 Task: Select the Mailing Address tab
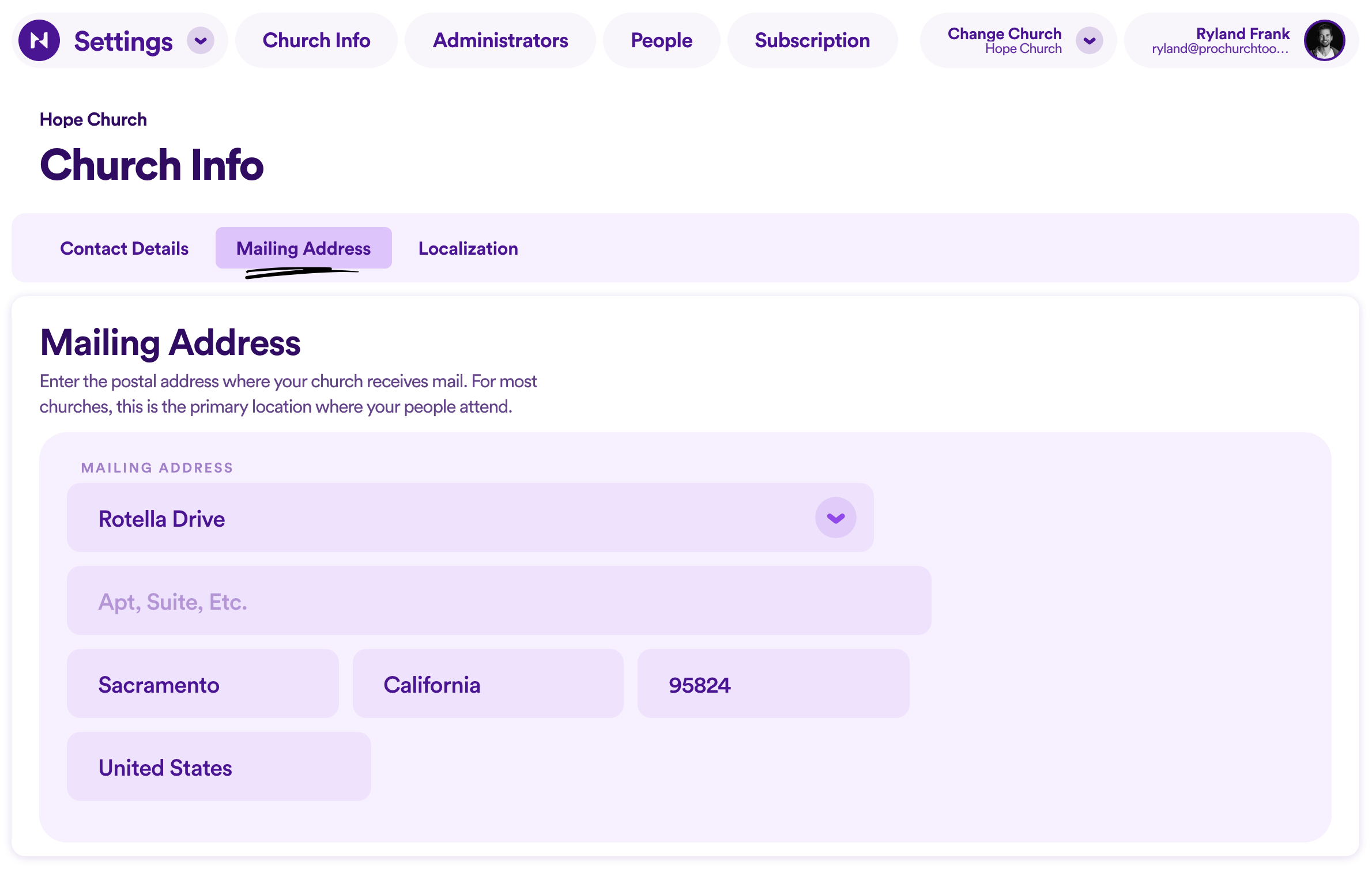[x=303, y=248]
